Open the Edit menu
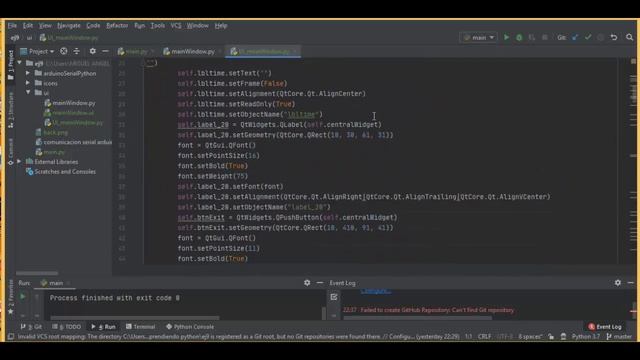Image resolution: width=640 pixels, height=360 pixels. (28, 25)
